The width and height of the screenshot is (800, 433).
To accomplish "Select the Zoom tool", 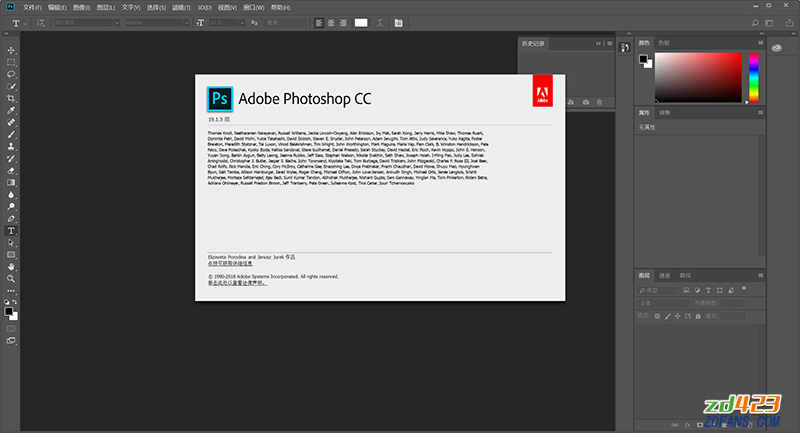I will [x=11, y=279].
